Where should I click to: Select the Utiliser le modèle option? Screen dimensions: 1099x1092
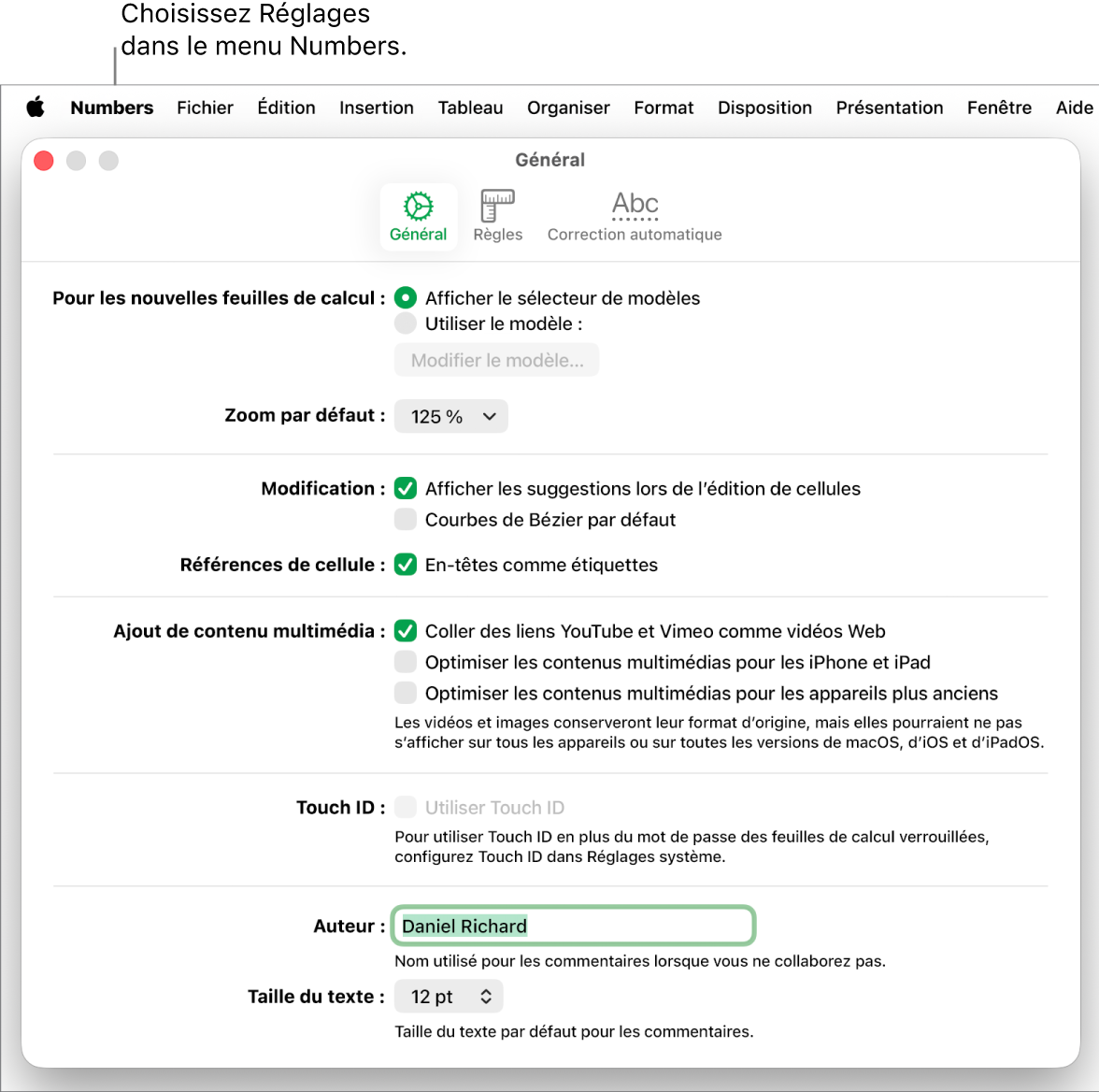(x=406, y=323)
